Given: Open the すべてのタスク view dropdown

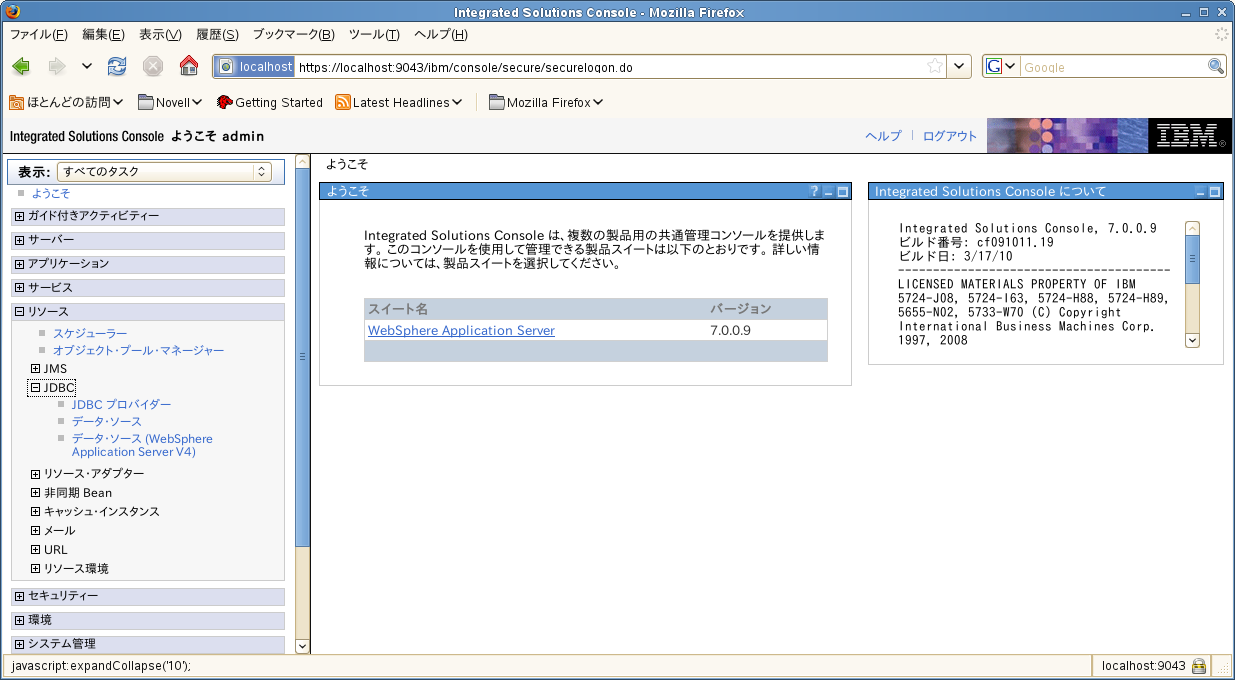Looking at the screenshot, I should pos(164,172).
